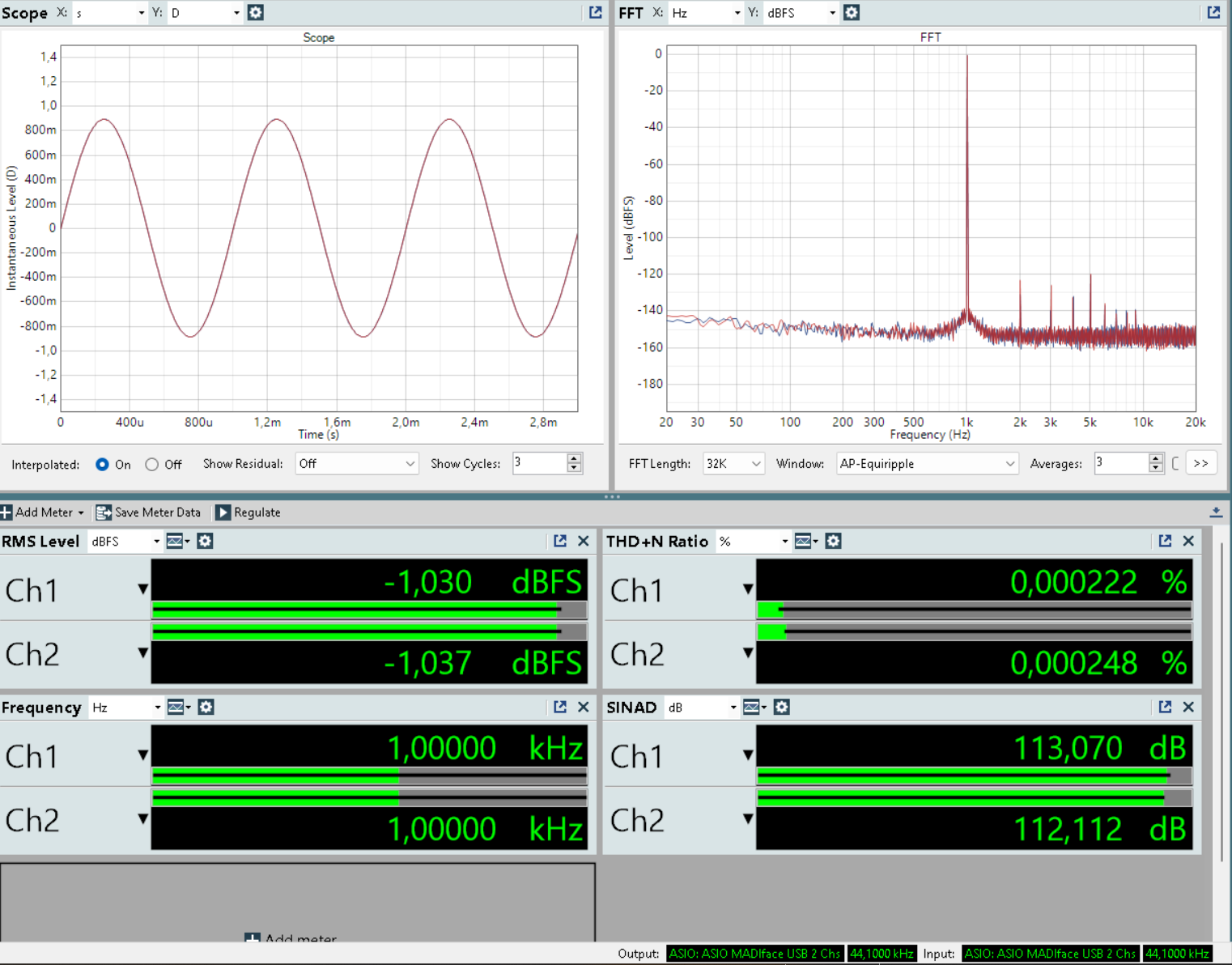Open the Scope panel settings gear

[x=255, y=12]
